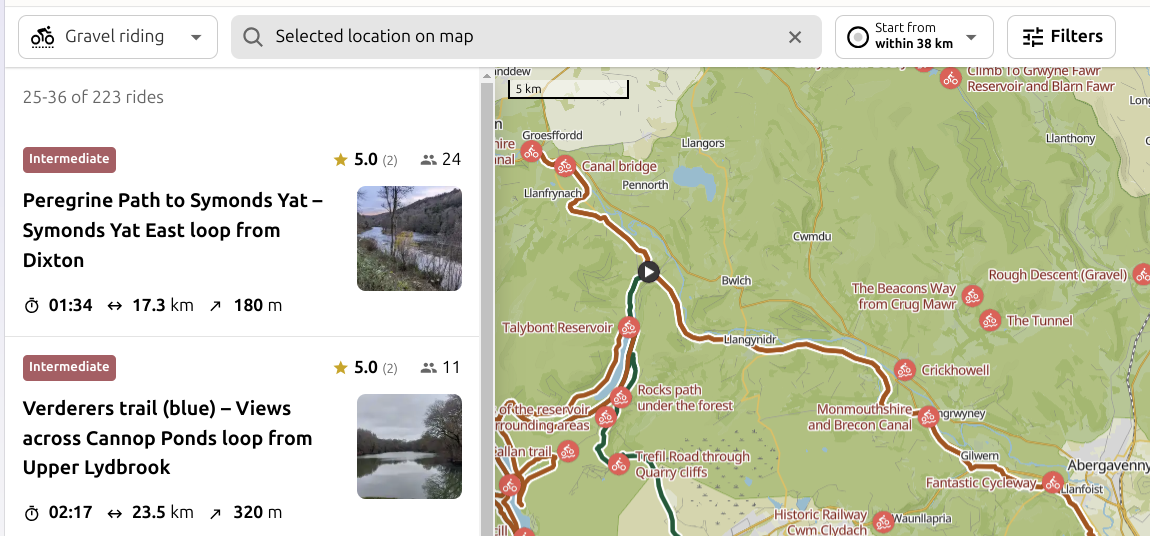Open the Gravel riding sport dropdown
This screenshot has width=1150, height=536.
click(x=118, y=37)
